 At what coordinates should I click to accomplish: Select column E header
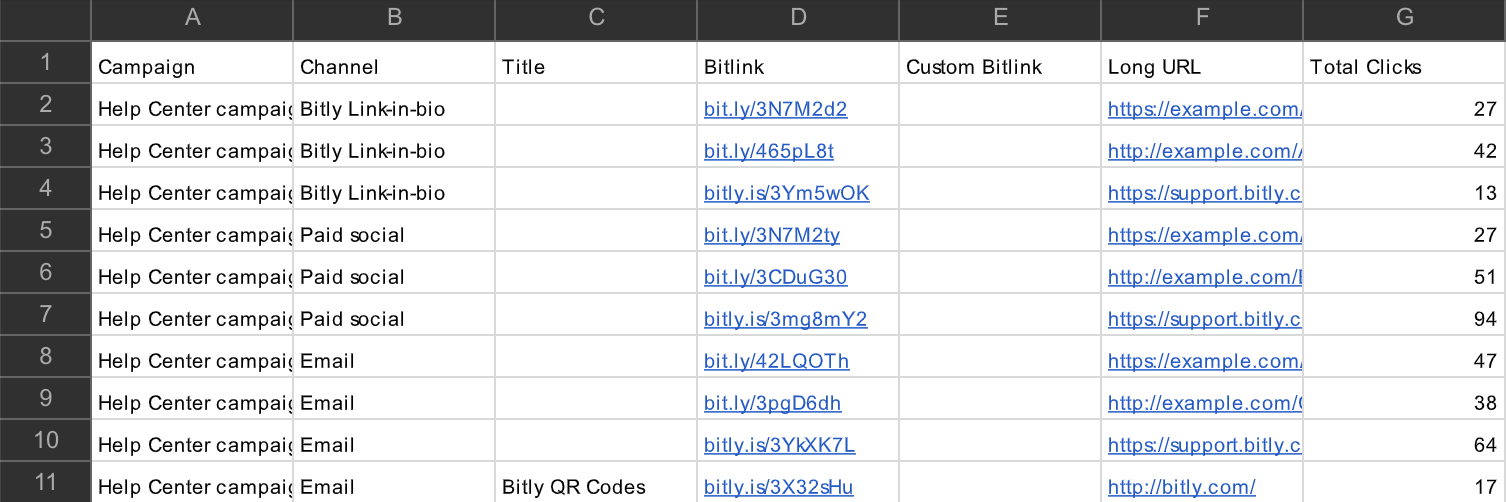[999, 20]
